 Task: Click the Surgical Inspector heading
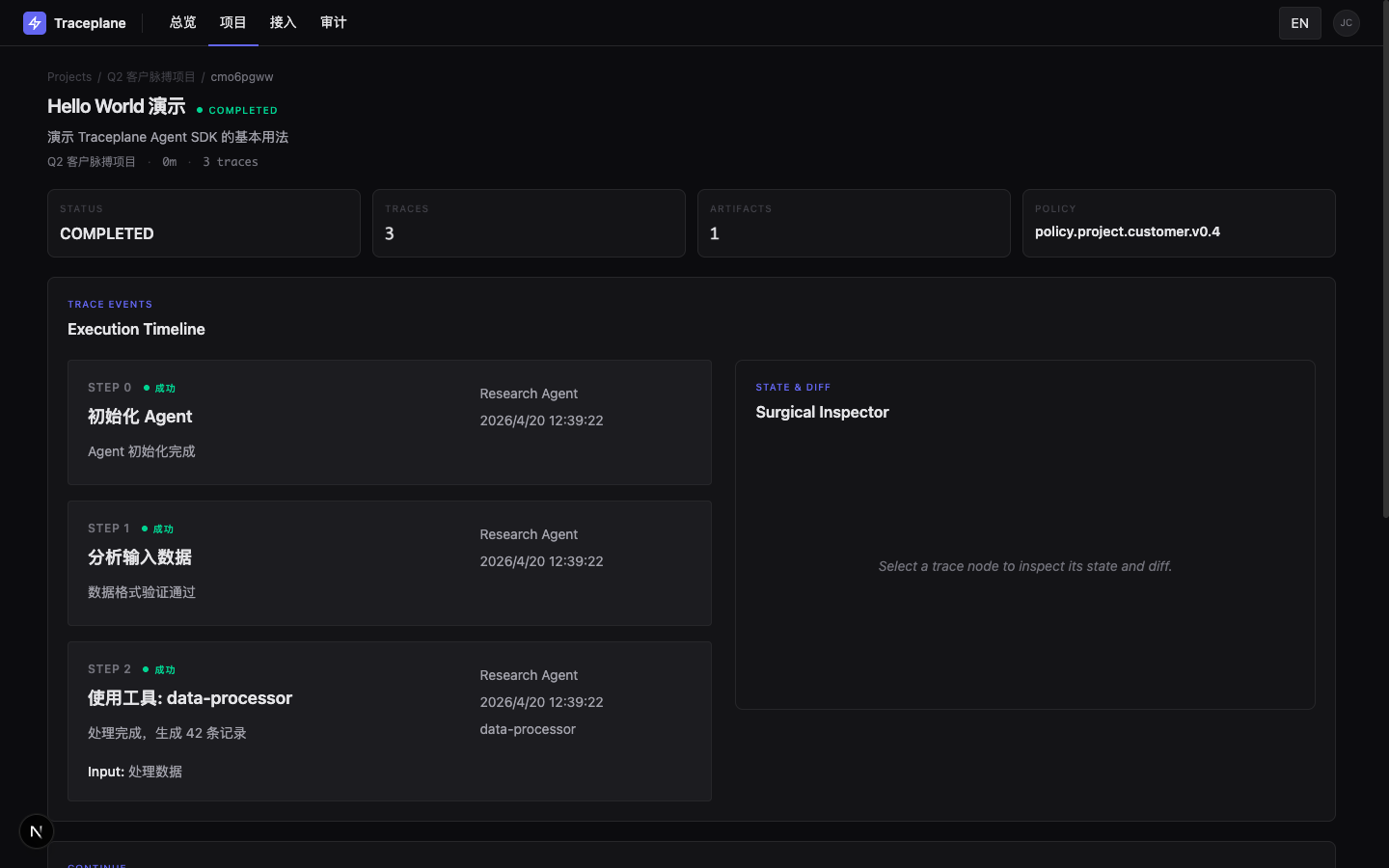tap(822, 412)
